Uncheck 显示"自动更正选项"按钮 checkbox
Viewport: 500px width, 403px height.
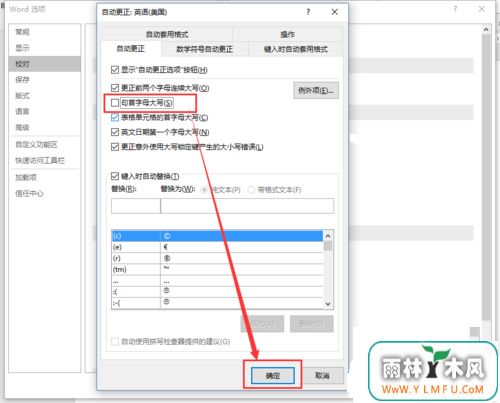pyautogui.click(x=115, y=70)
